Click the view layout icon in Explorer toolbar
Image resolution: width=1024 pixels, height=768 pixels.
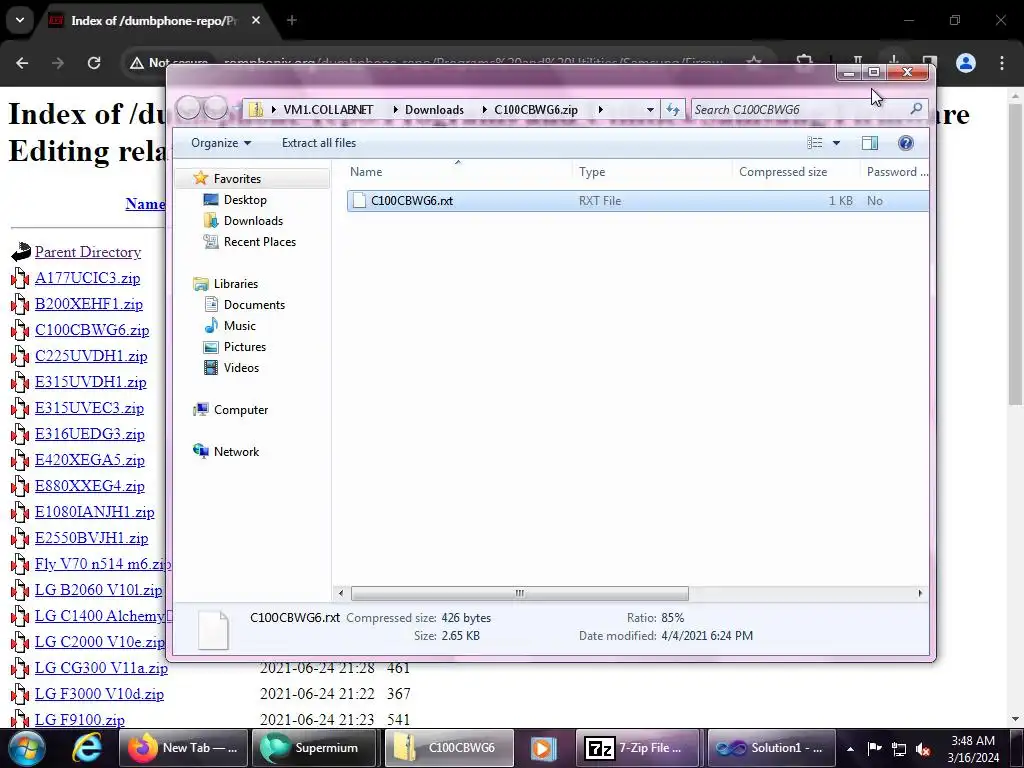tap(814, 143)
